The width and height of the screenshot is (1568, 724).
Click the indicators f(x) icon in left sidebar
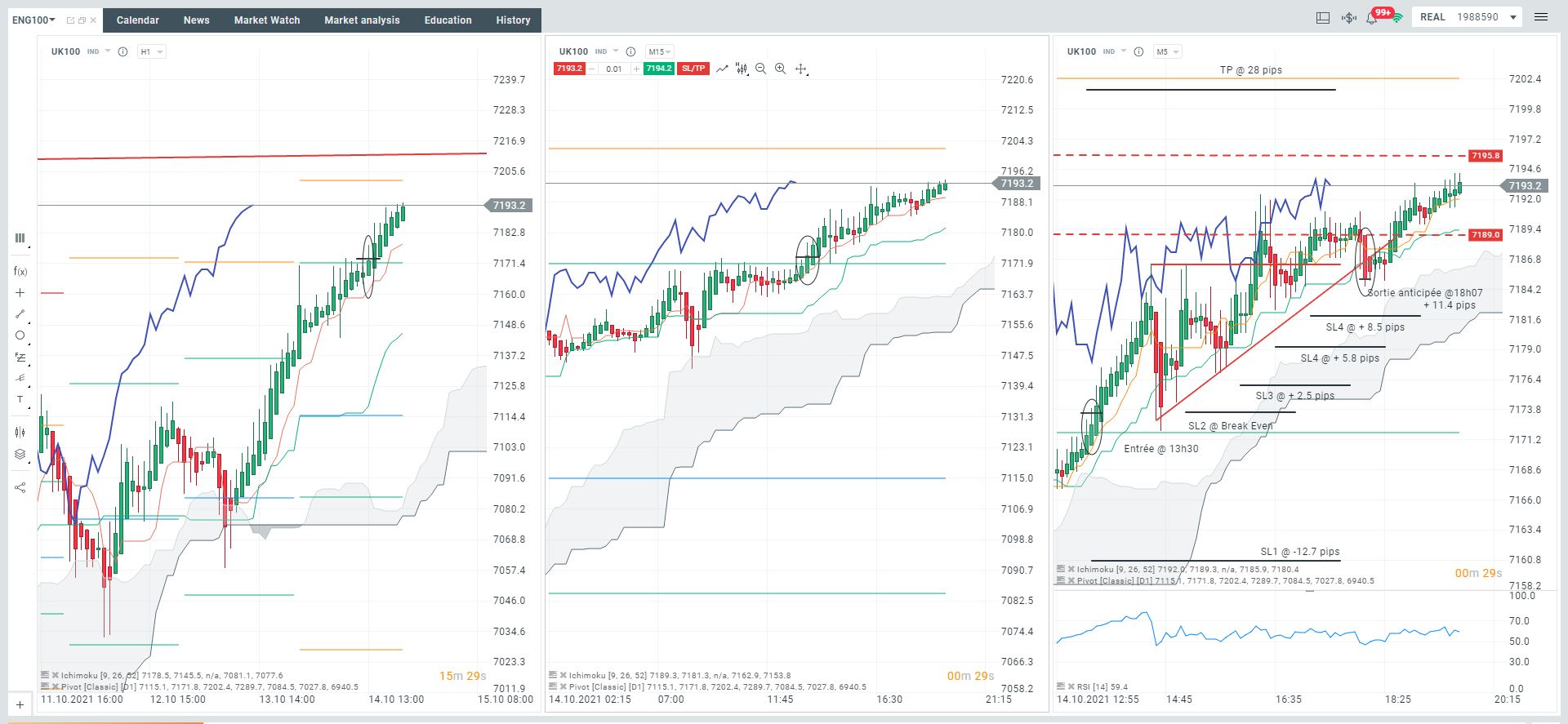(x=20, y=271)
